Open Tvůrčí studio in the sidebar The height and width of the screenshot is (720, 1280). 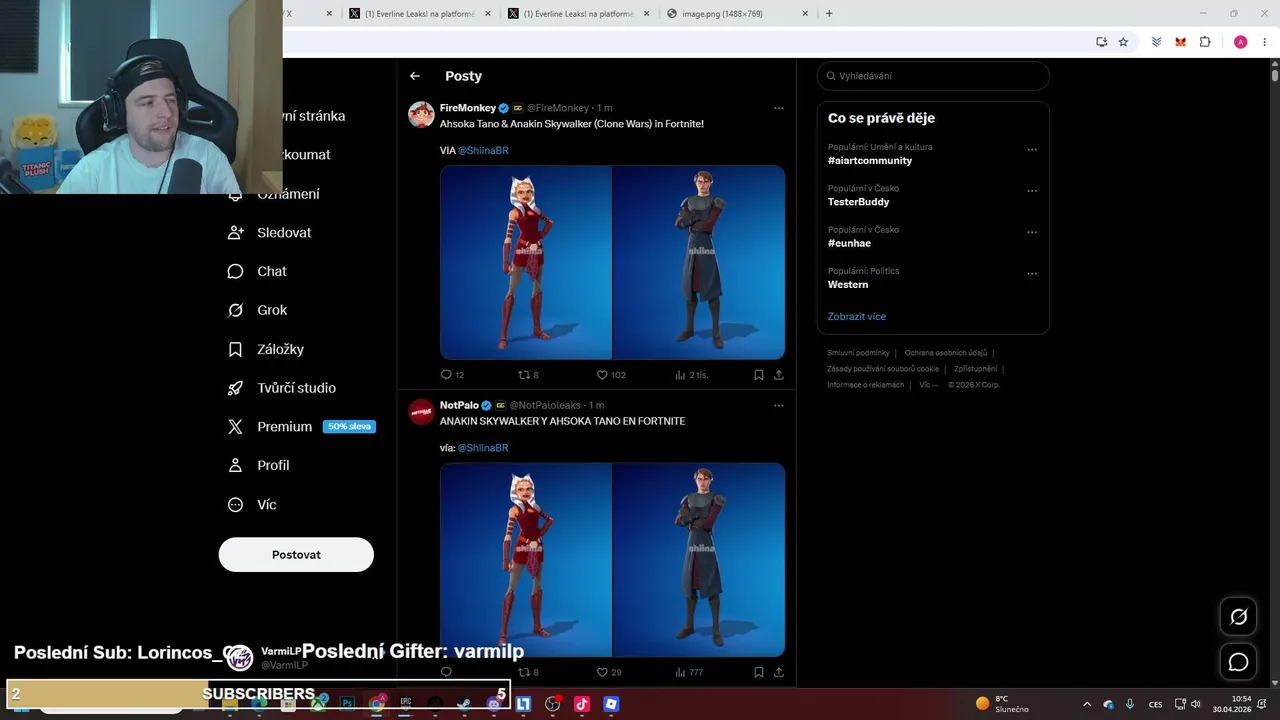[282, 388]
